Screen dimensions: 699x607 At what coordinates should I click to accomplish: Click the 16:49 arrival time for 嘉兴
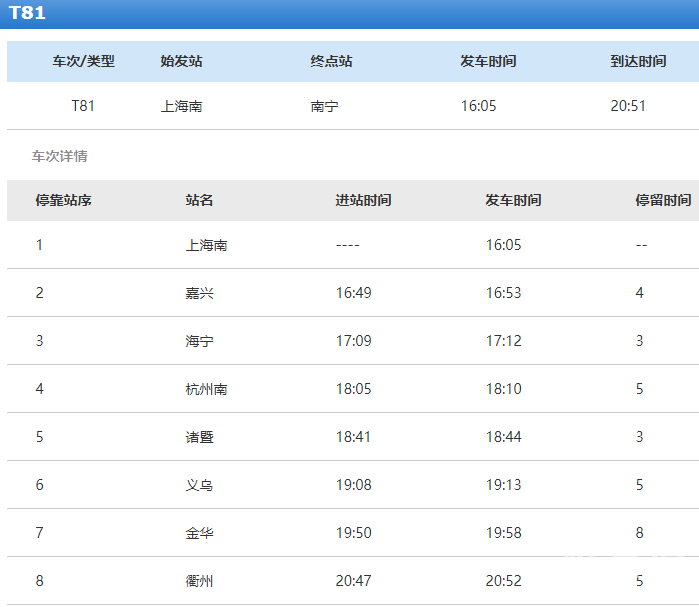pyautogui.click(x=353, y=293)
